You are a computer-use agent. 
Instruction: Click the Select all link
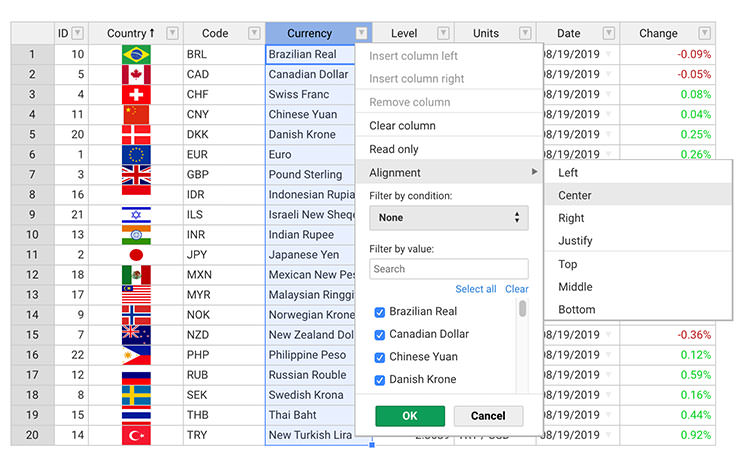click(476, 289)
